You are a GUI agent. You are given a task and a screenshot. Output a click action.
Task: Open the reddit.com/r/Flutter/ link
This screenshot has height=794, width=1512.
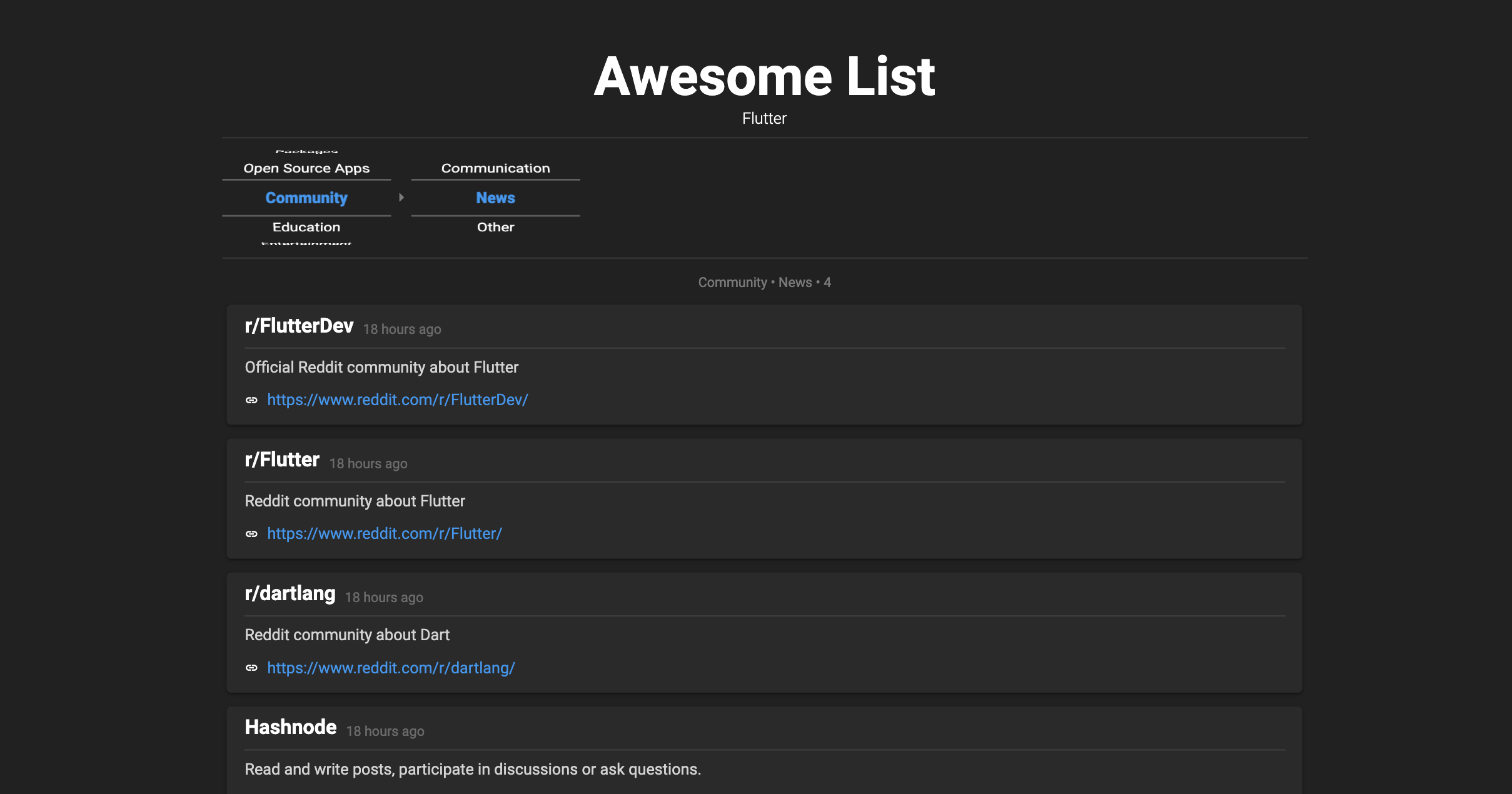click(x=385, y=534)
